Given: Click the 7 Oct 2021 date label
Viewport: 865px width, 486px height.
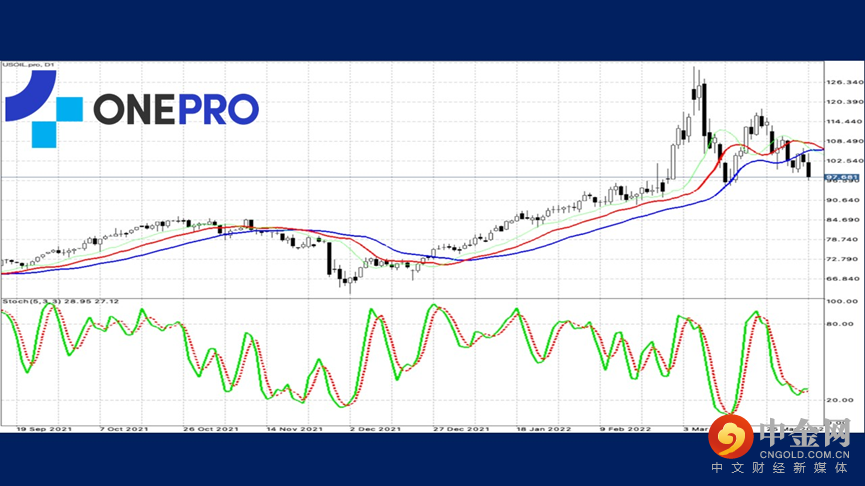Looking at the screenshot, I should (124, 429).
